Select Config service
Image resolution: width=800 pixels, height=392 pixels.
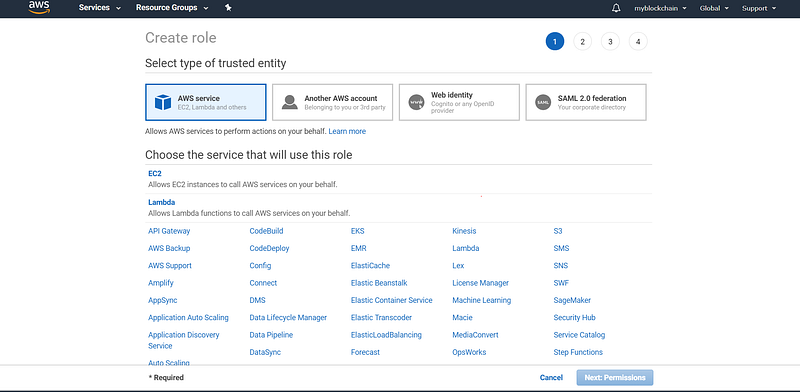point(260,265)
